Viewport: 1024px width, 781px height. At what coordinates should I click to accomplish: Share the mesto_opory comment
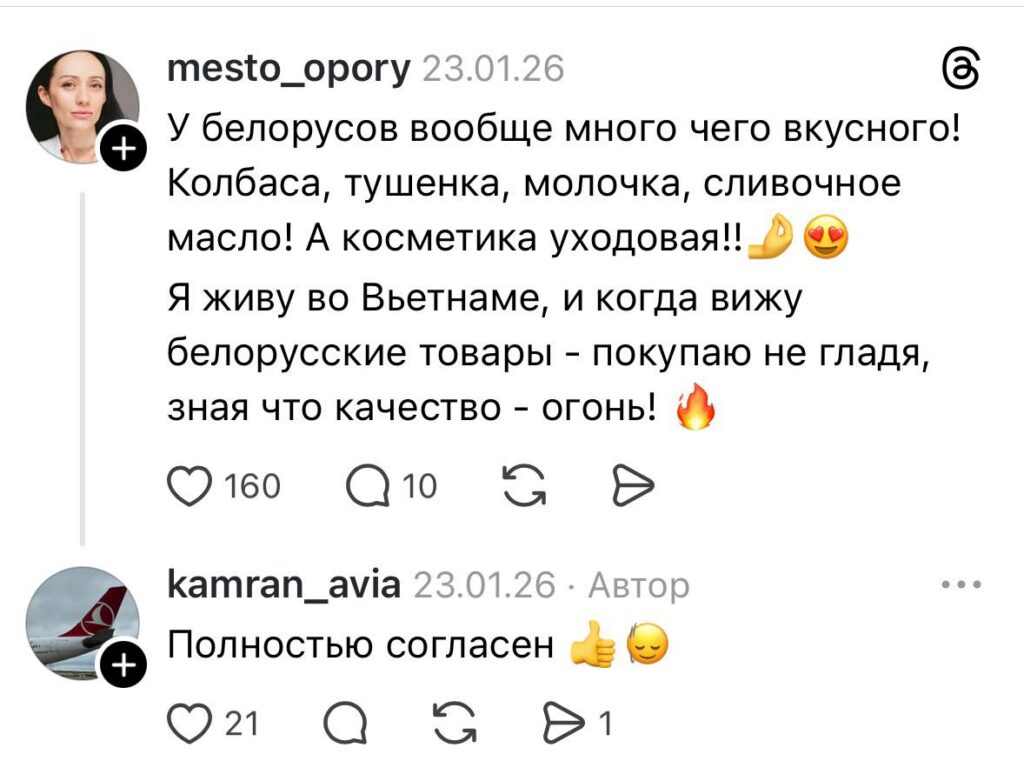coord(631,486)
